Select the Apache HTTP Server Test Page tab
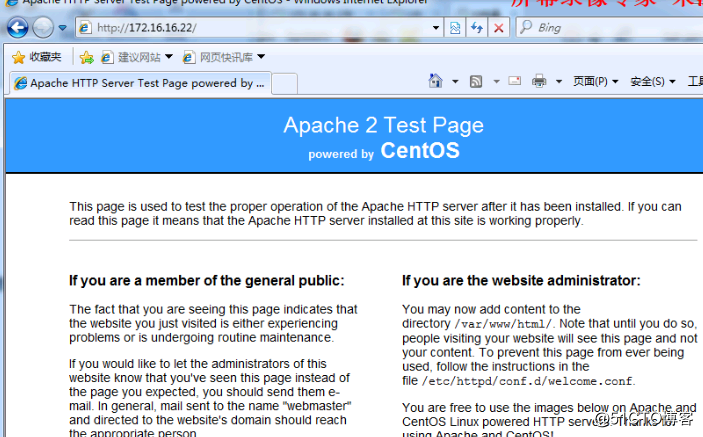Screen dimensions: 703x437 tap(140, 83)
